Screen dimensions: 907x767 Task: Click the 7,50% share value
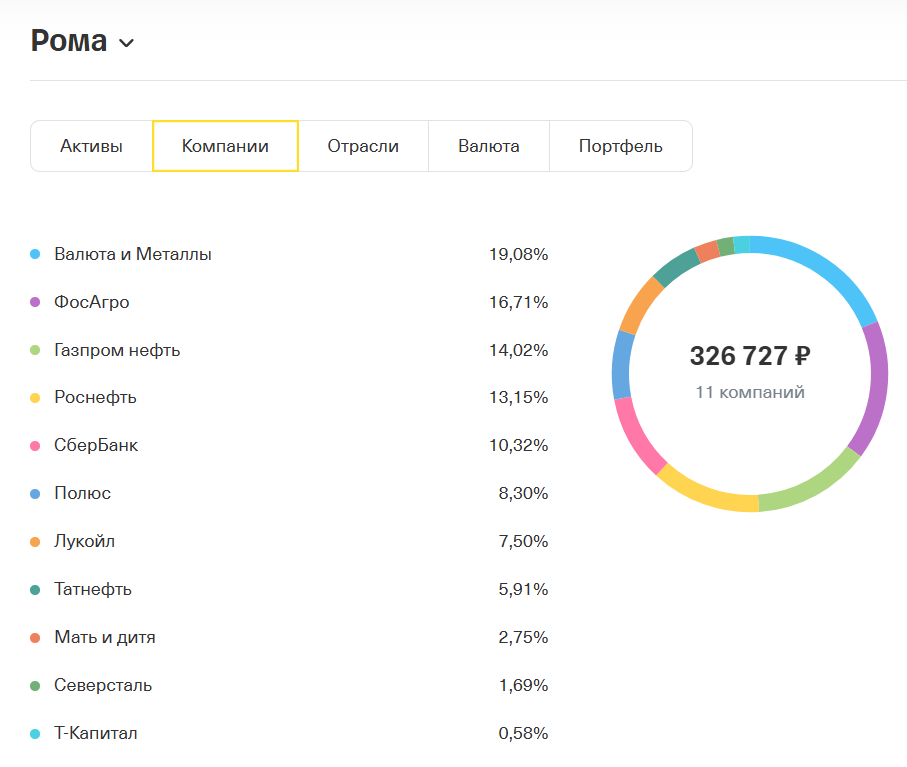tap(523, 541)
